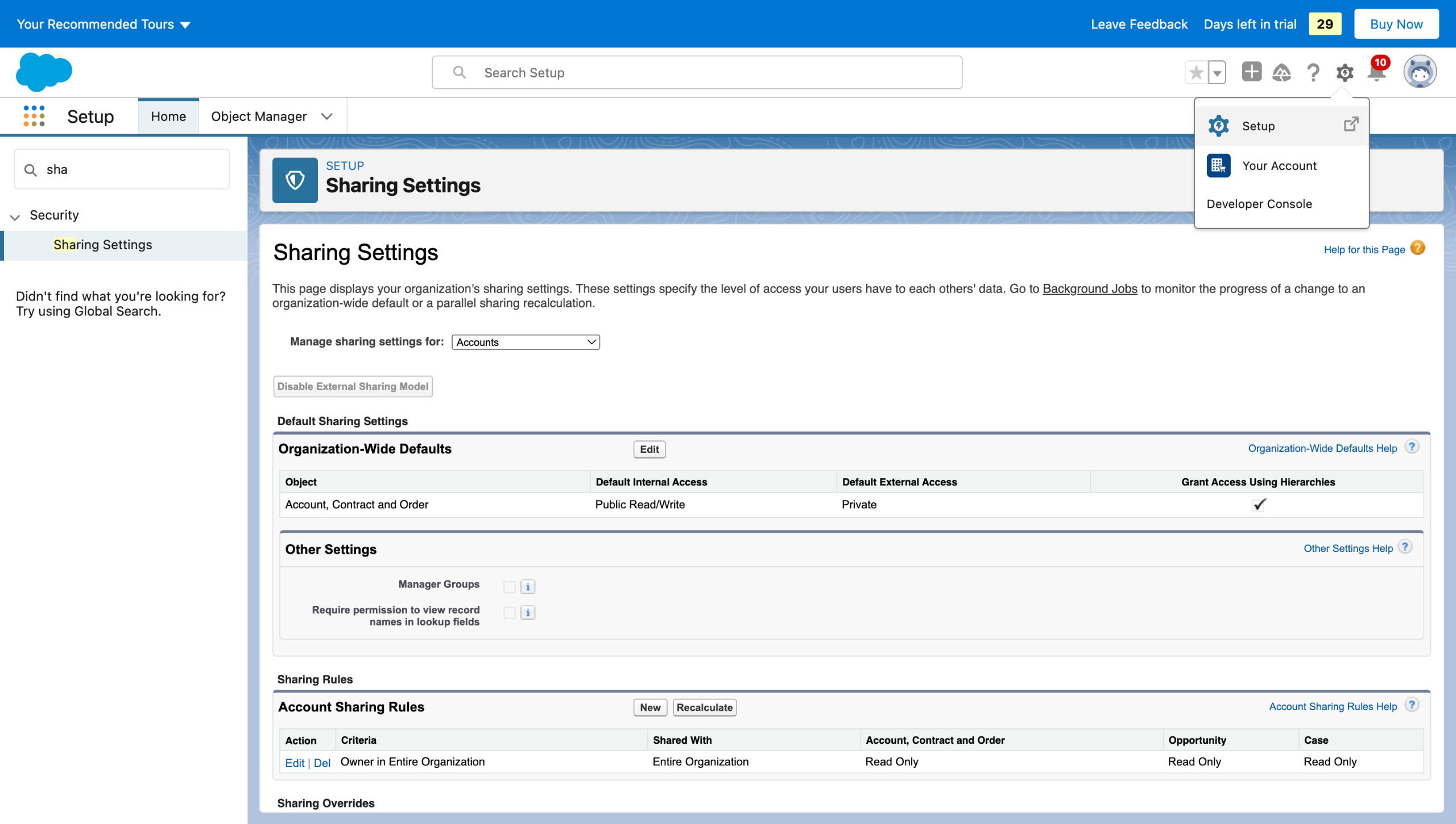Click the Buy Now button
Screen dimensions: 1456x824
[x=1396, y=24]
